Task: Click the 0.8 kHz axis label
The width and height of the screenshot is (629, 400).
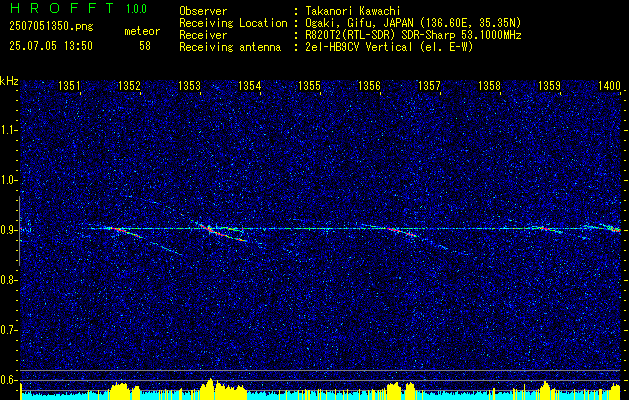Action: point(9,280)
